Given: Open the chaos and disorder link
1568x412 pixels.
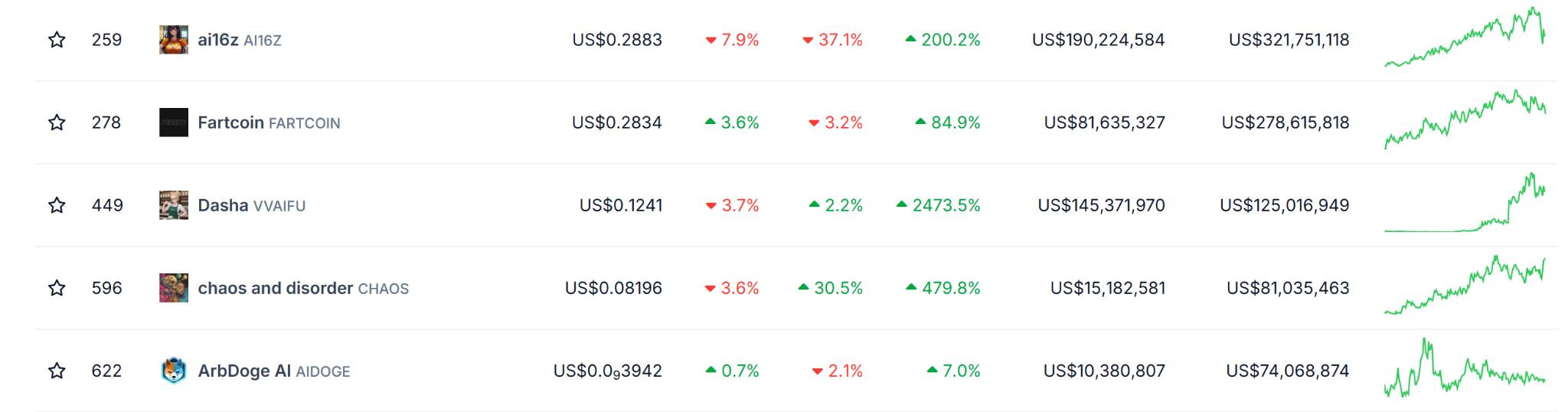Looking at the screenshot, I should point(276,288).
